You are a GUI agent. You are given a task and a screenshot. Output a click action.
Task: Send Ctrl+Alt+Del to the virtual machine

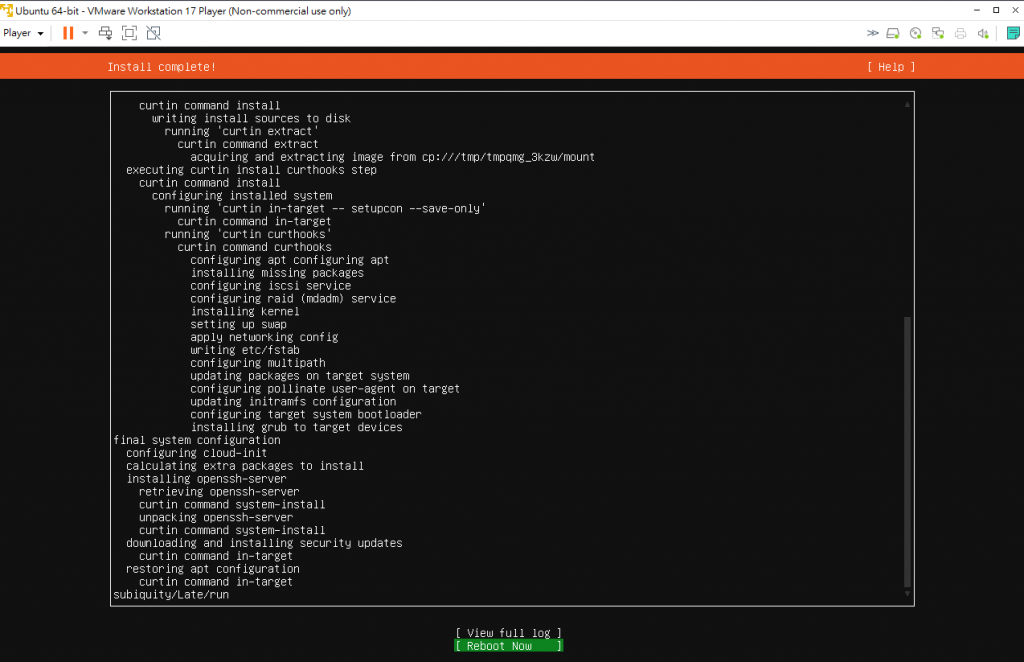[105, 33]
